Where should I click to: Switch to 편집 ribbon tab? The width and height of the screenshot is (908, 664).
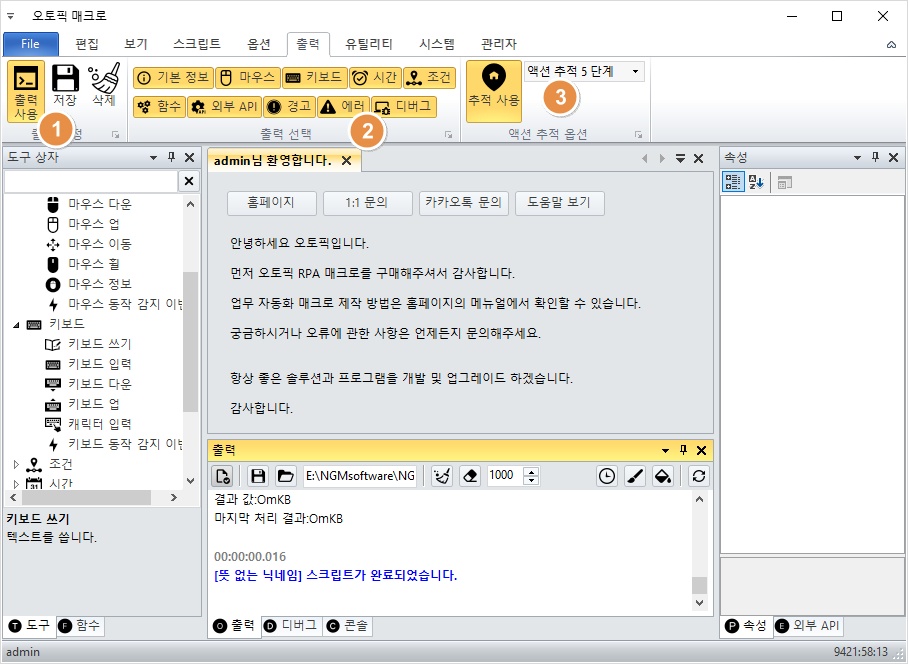87,44
